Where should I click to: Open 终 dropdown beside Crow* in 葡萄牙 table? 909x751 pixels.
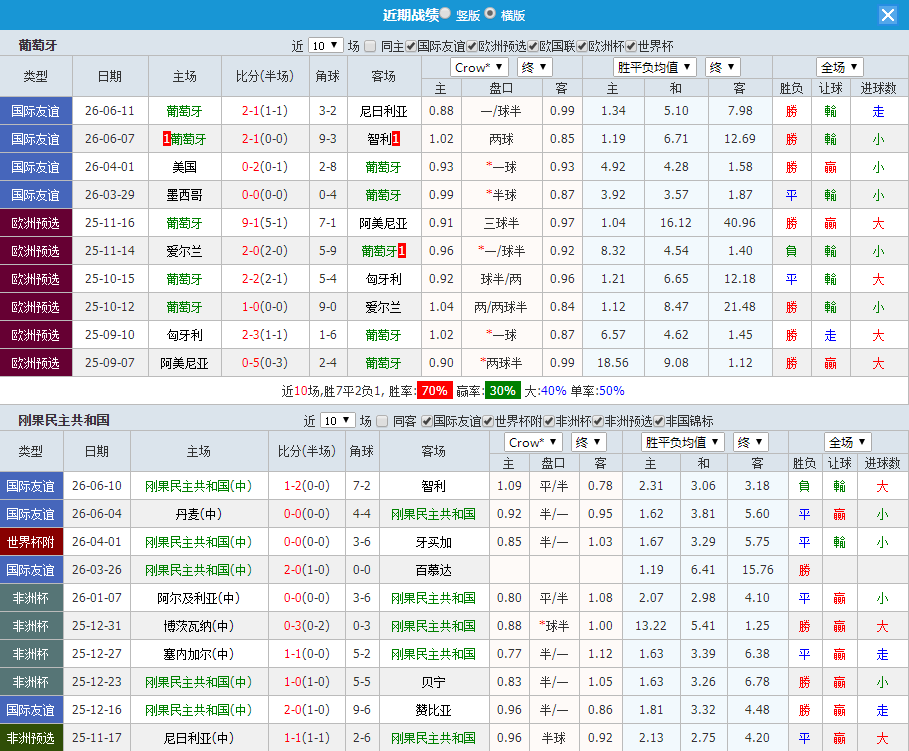535,67
